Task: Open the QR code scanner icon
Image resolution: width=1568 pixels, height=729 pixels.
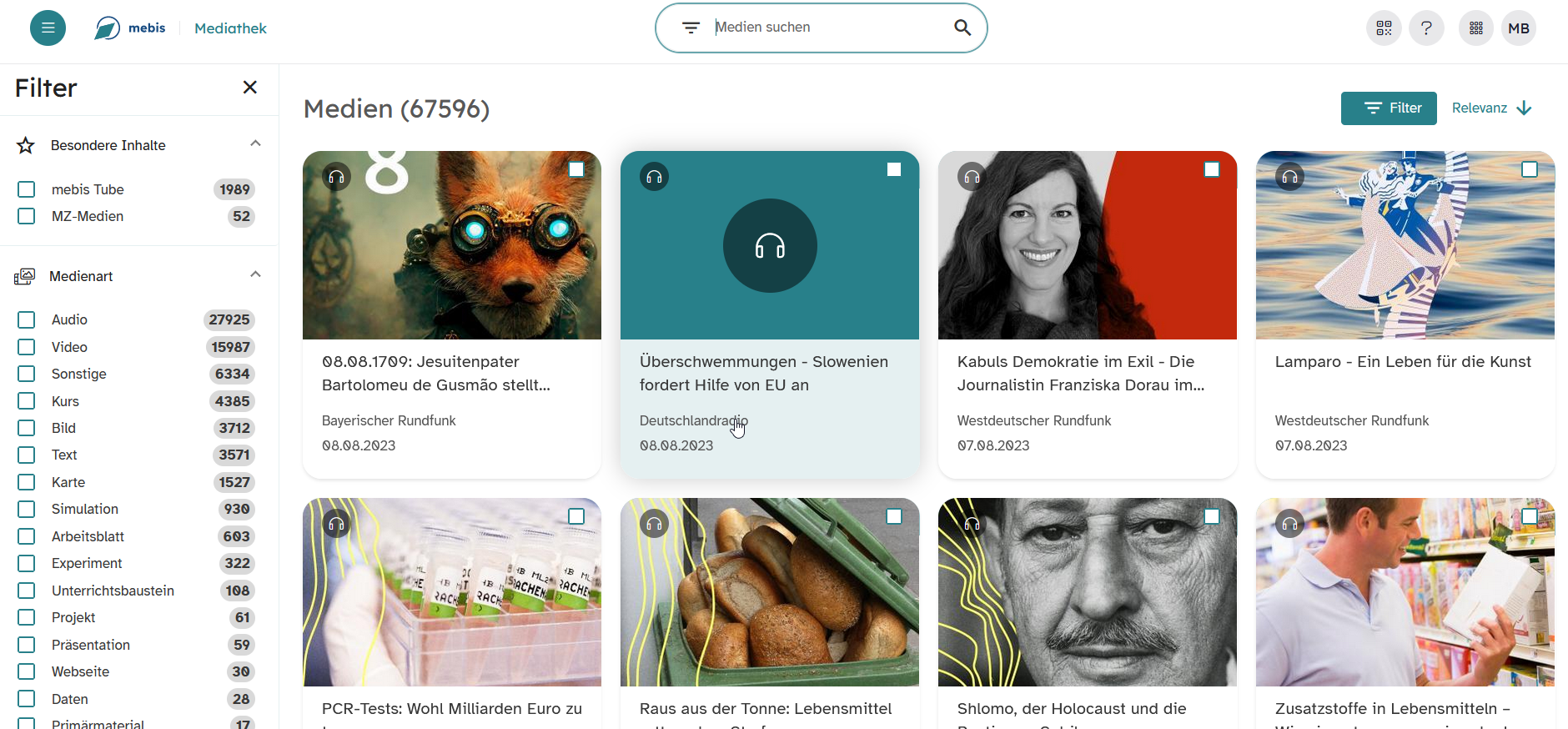Action: coord(1384,28)
